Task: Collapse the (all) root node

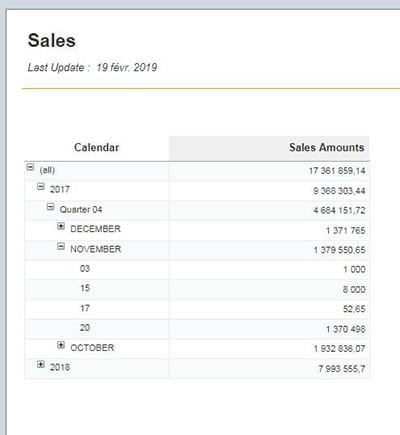Action: coord(30,167)
